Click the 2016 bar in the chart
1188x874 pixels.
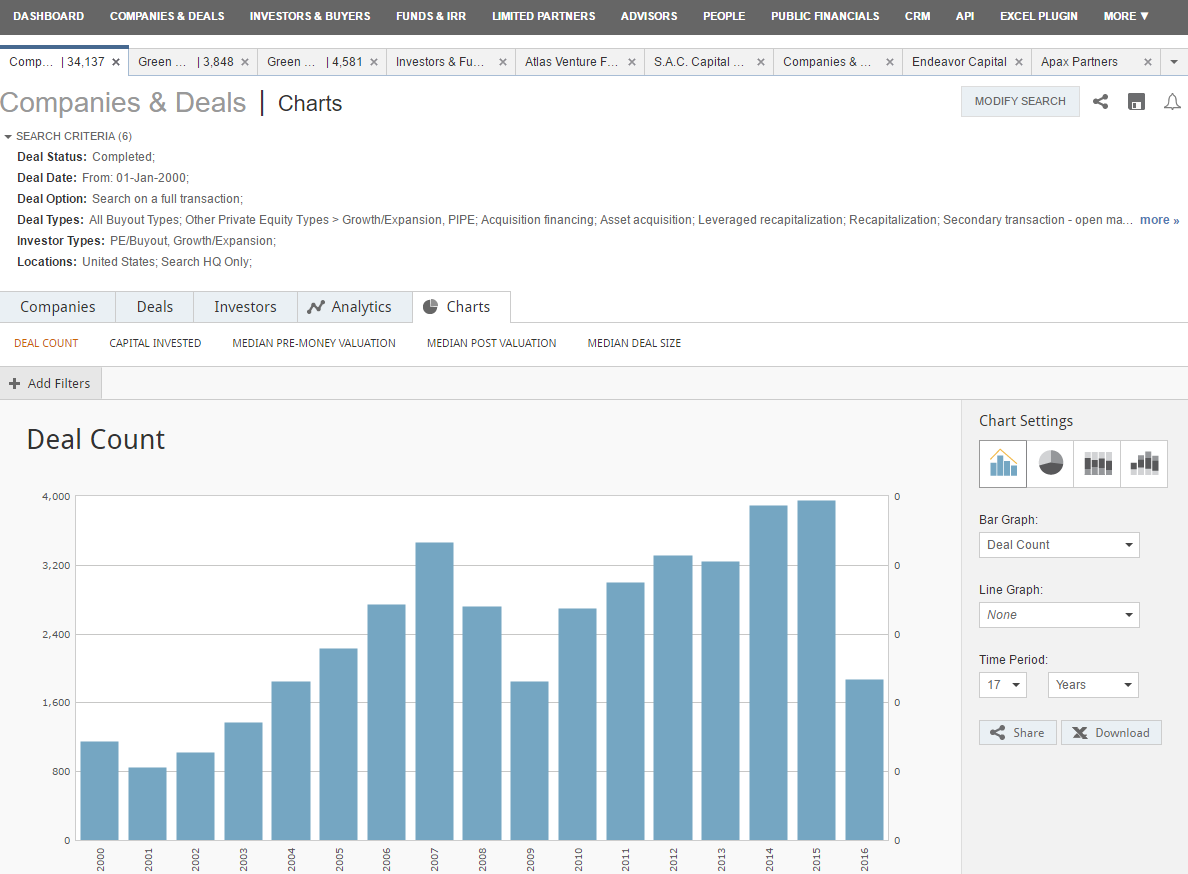864,760
